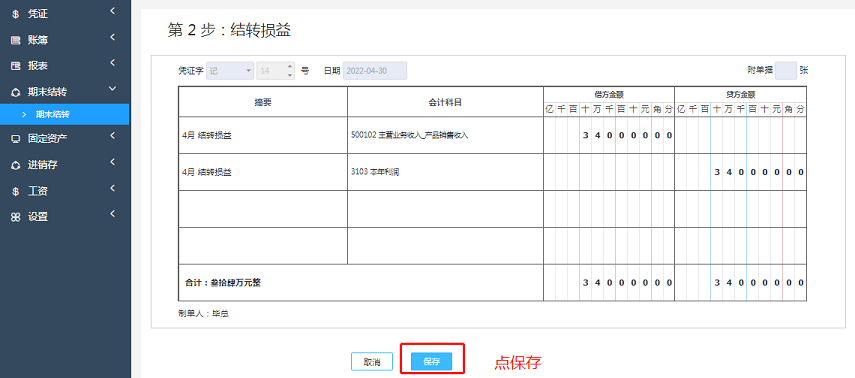Open the 凭证字 记 dropdown

coord(230,71)
